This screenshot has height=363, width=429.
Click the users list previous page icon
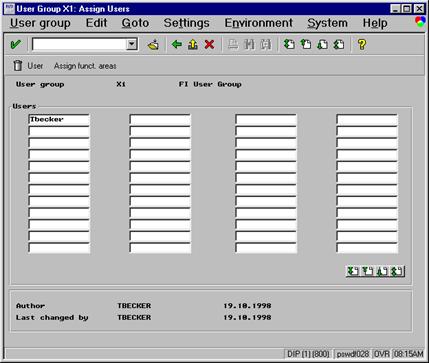tap(368, 271)
